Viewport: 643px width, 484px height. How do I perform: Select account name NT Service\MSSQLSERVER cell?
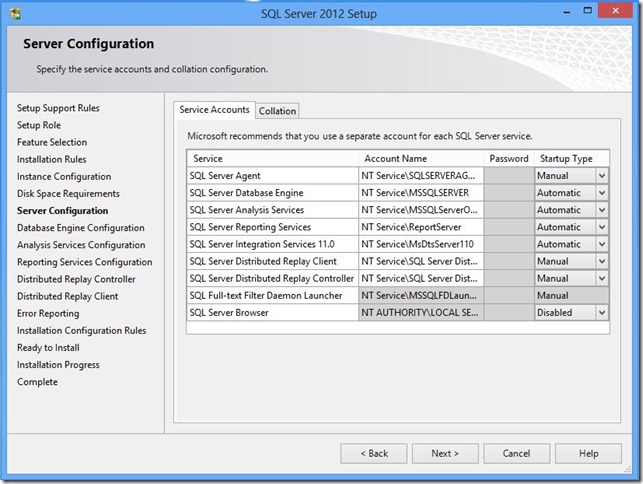click(421, 193)
